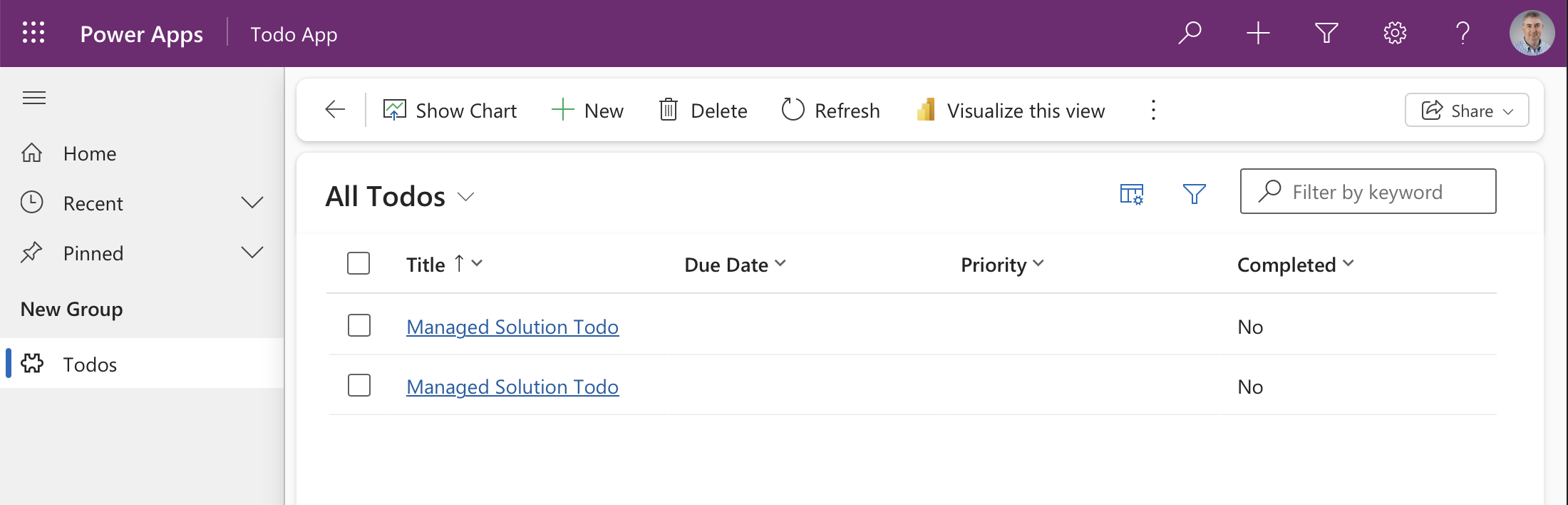Click the plus quick-create icon in header
The height and width of the screenshot is (505, 1568).
click(x=1258, y=33)
